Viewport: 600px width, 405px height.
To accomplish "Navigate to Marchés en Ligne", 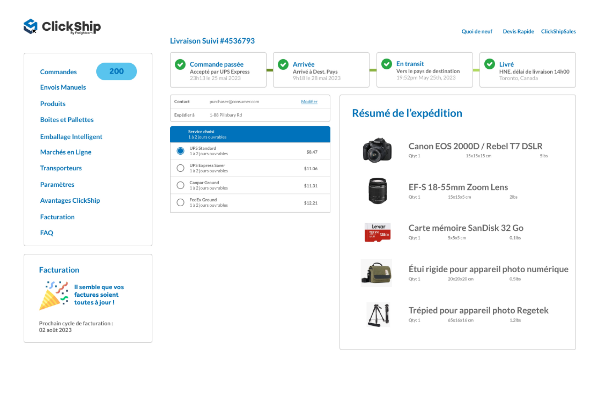I will coord(66,152).
